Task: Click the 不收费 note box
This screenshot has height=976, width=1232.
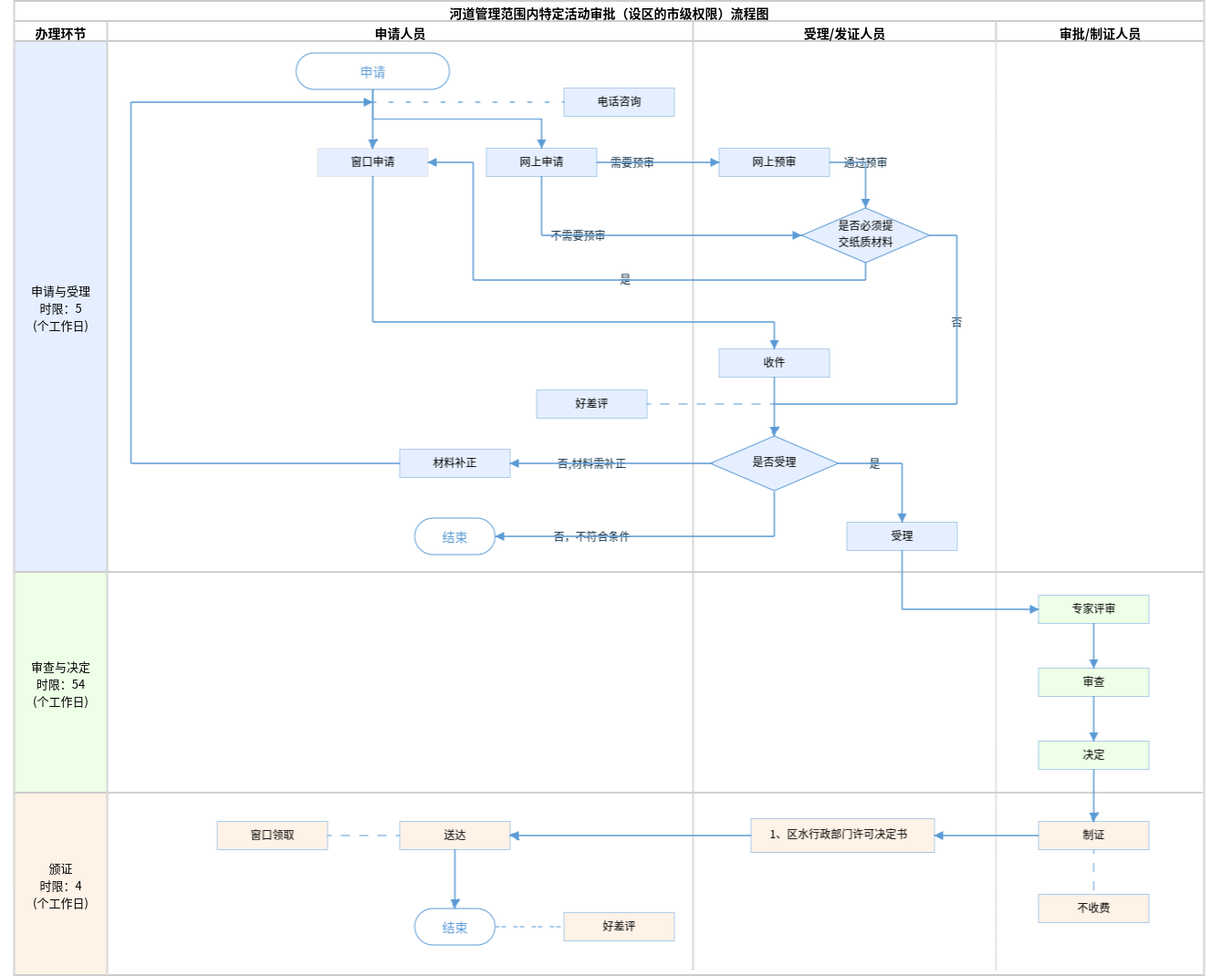Action: click(1093, 909)
